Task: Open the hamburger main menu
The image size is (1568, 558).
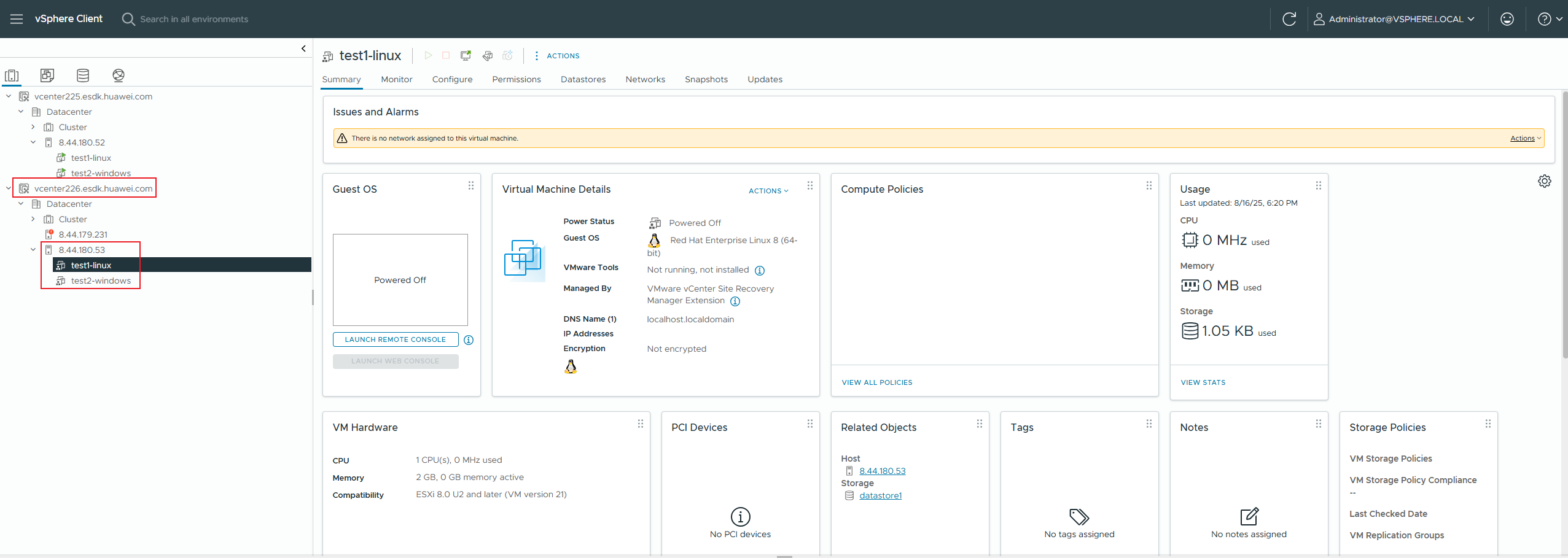Action: (17, 19)
